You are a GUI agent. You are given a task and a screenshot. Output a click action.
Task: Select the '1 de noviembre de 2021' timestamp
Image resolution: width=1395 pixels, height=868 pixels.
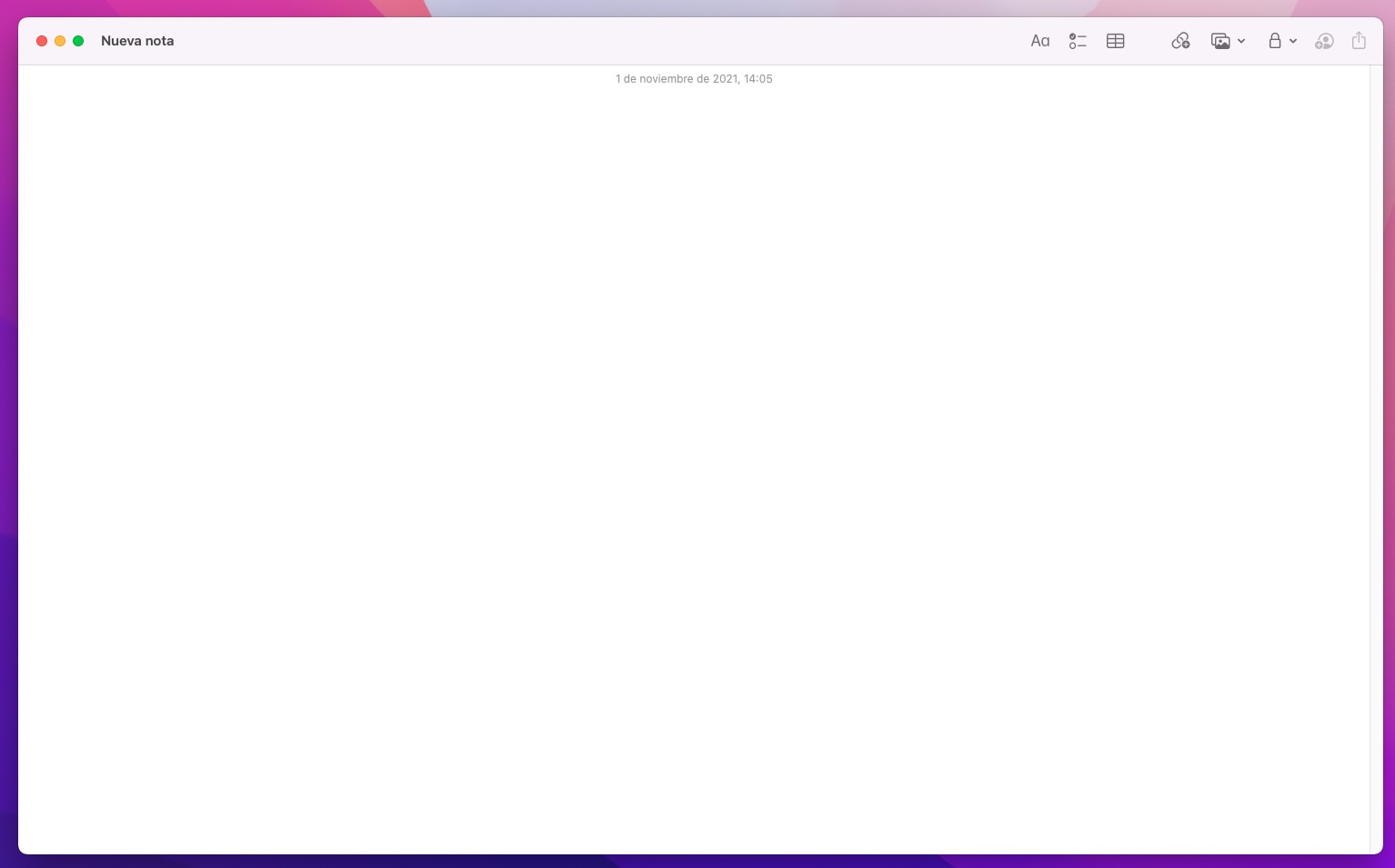(694, 79)
